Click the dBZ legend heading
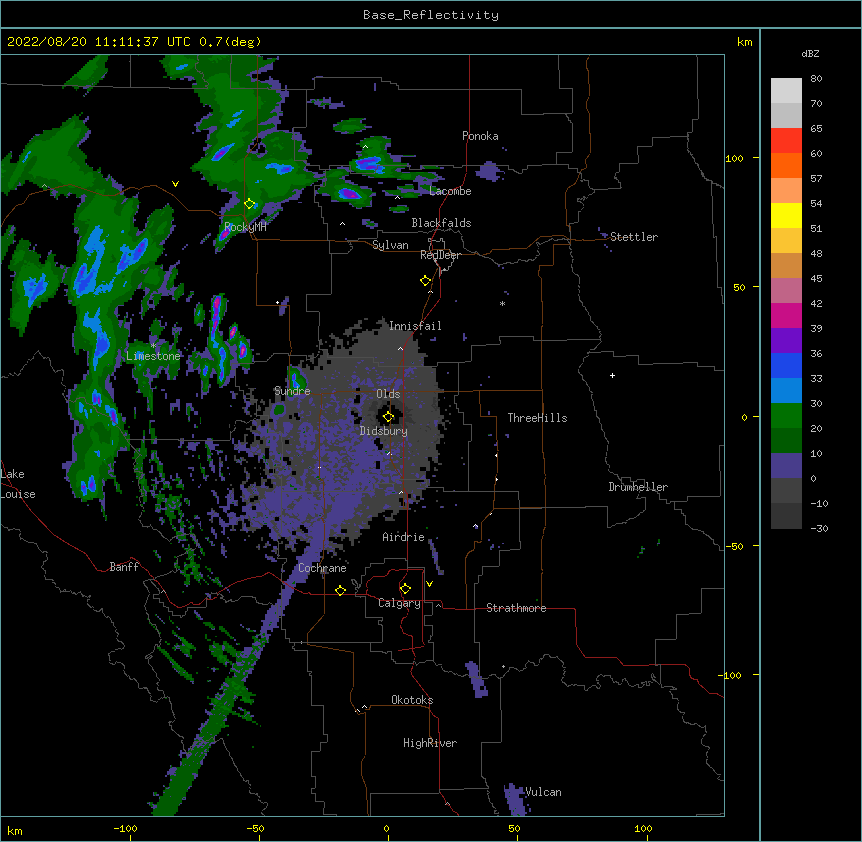Screen dimensions: 862x842 click(x=810, y=53)
